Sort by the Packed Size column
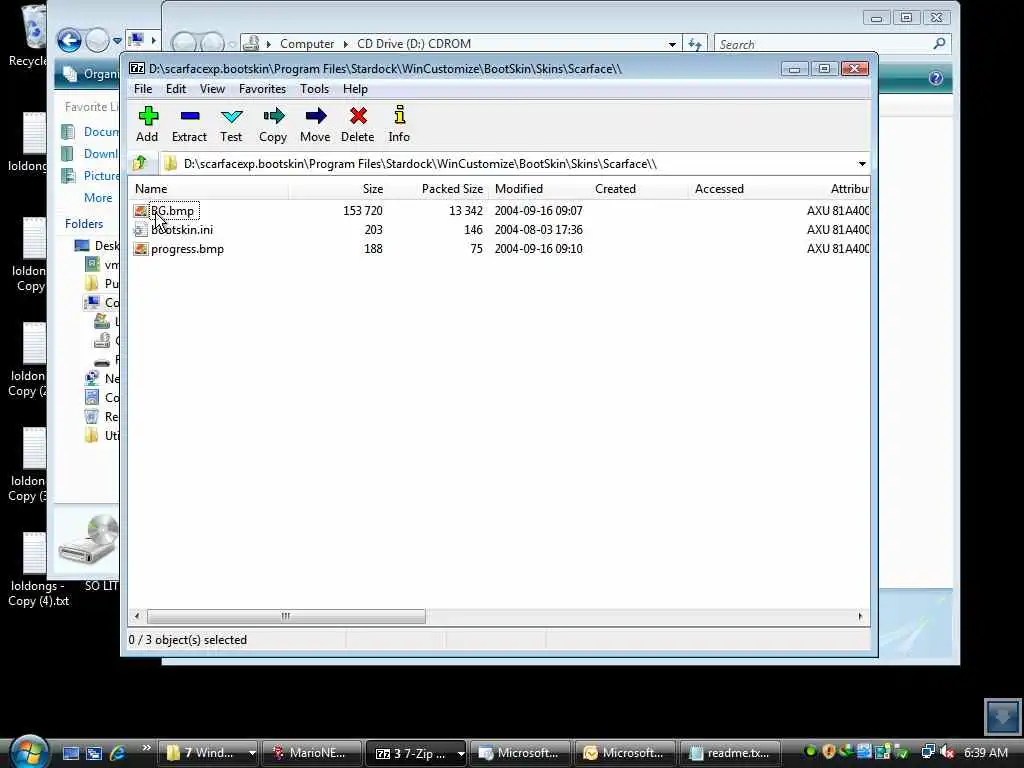 452,189
